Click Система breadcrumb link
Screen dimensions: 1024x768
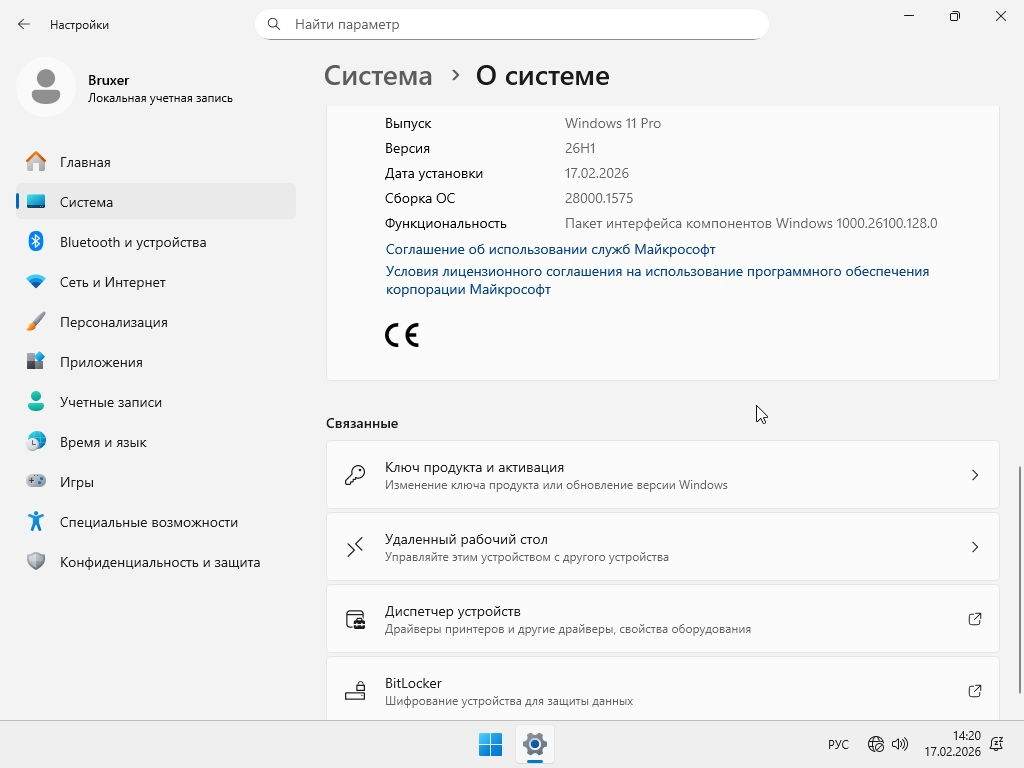tap(378, 76)
